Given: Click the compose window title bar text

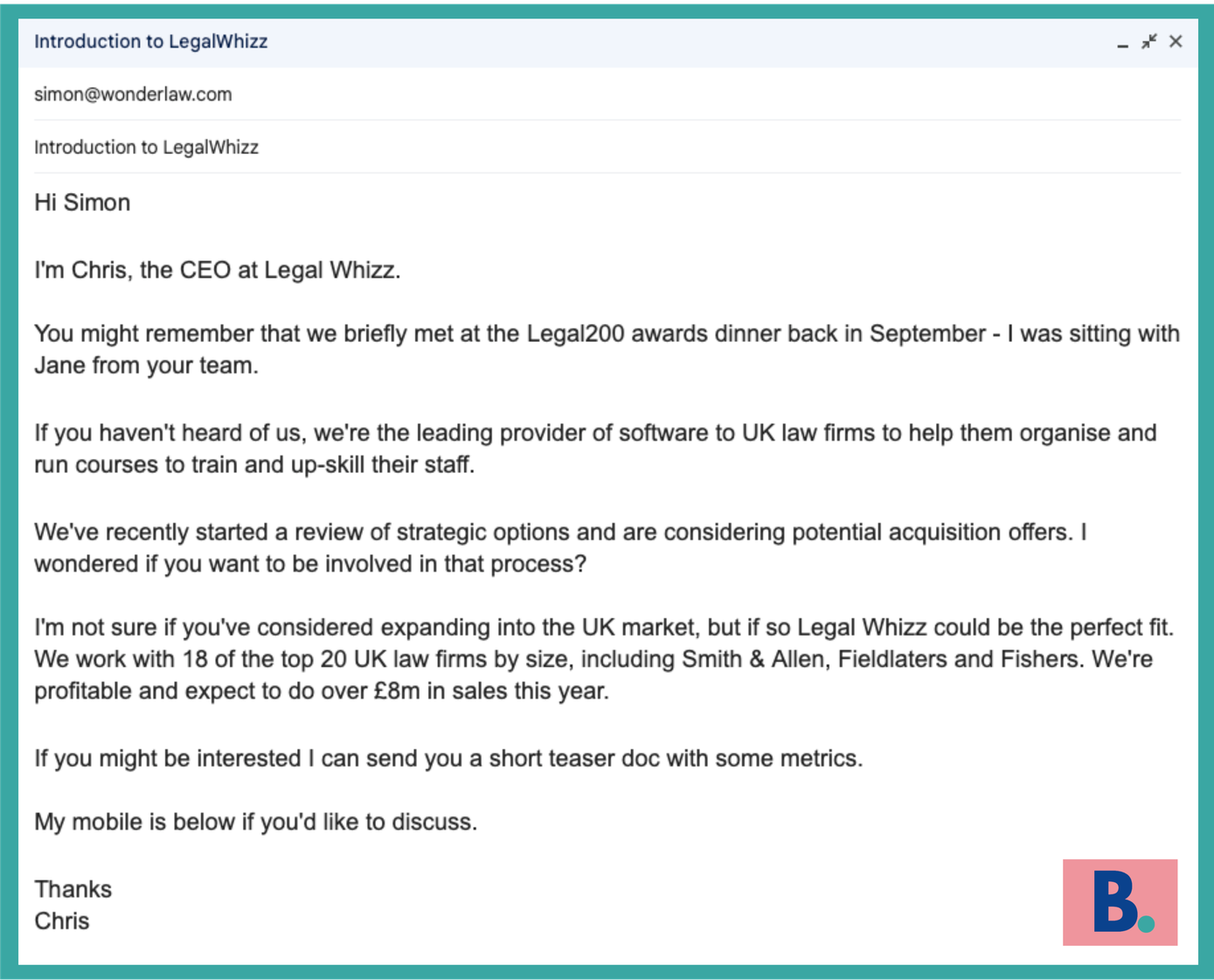Looking at the screenshot, I should tap(150, 41).
